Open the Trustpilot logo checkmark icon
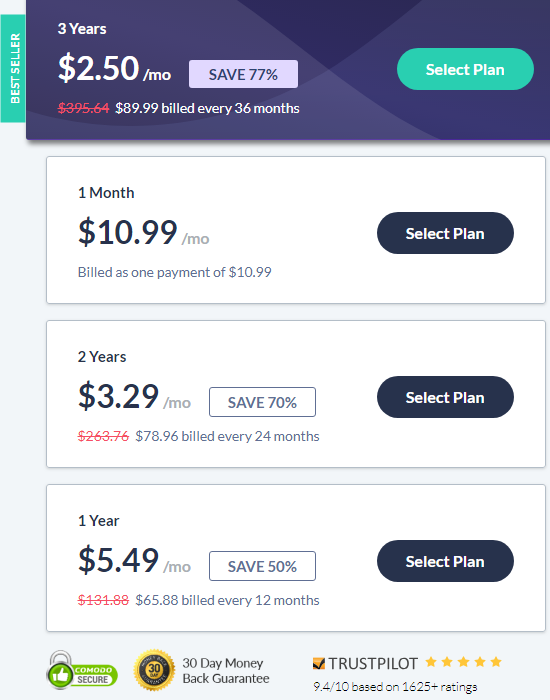This screenshot has height=700, width=550. 319,663
